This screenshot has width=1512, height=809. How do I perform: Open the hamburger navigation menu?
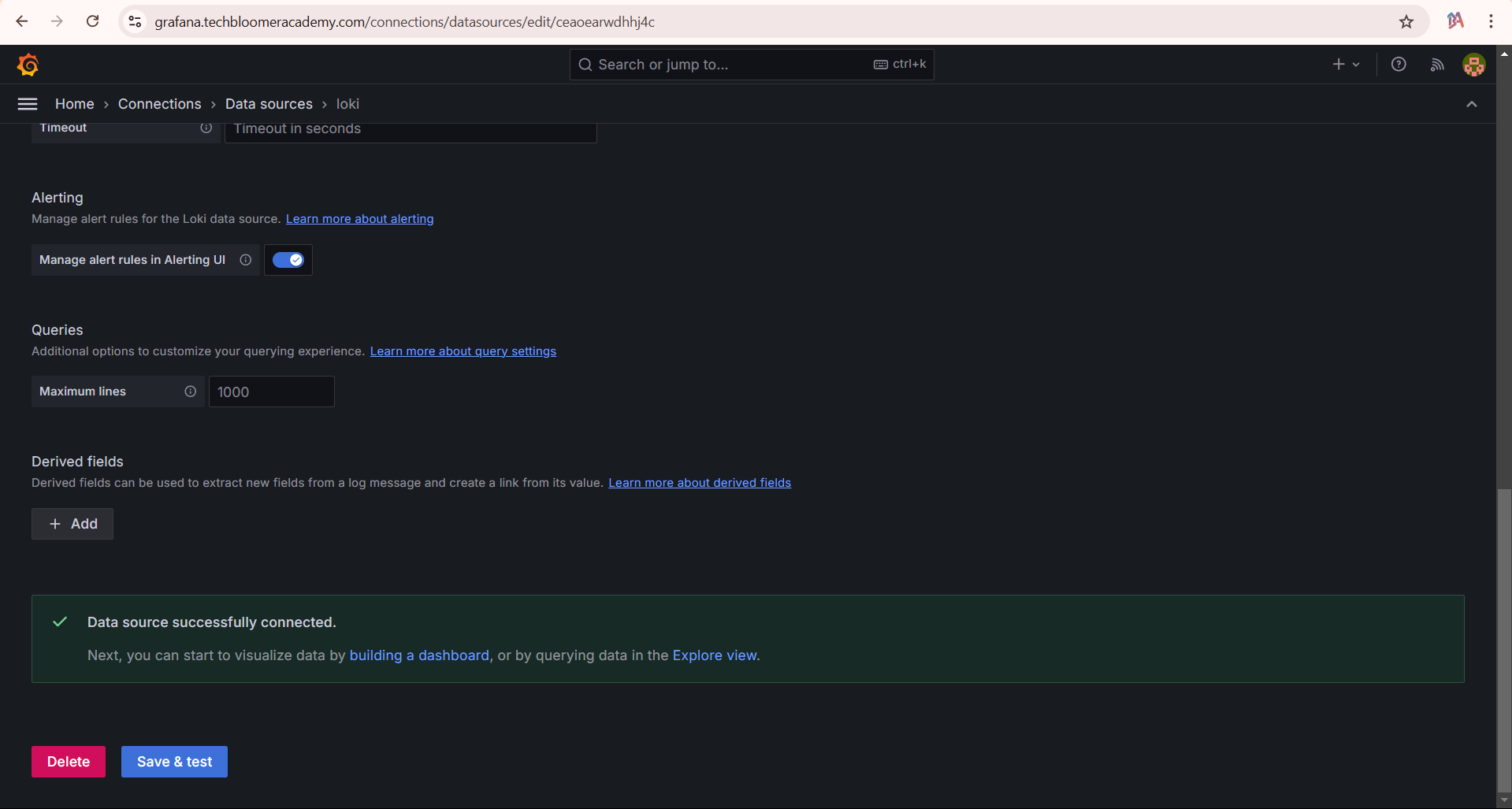click(28, 104)
